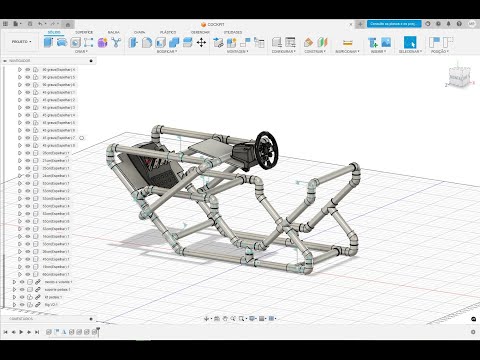Image resolution: width=480 pixels, height=360 pixels.
Task: Click the blue Consulte os planos button
Action: point(394,24)
